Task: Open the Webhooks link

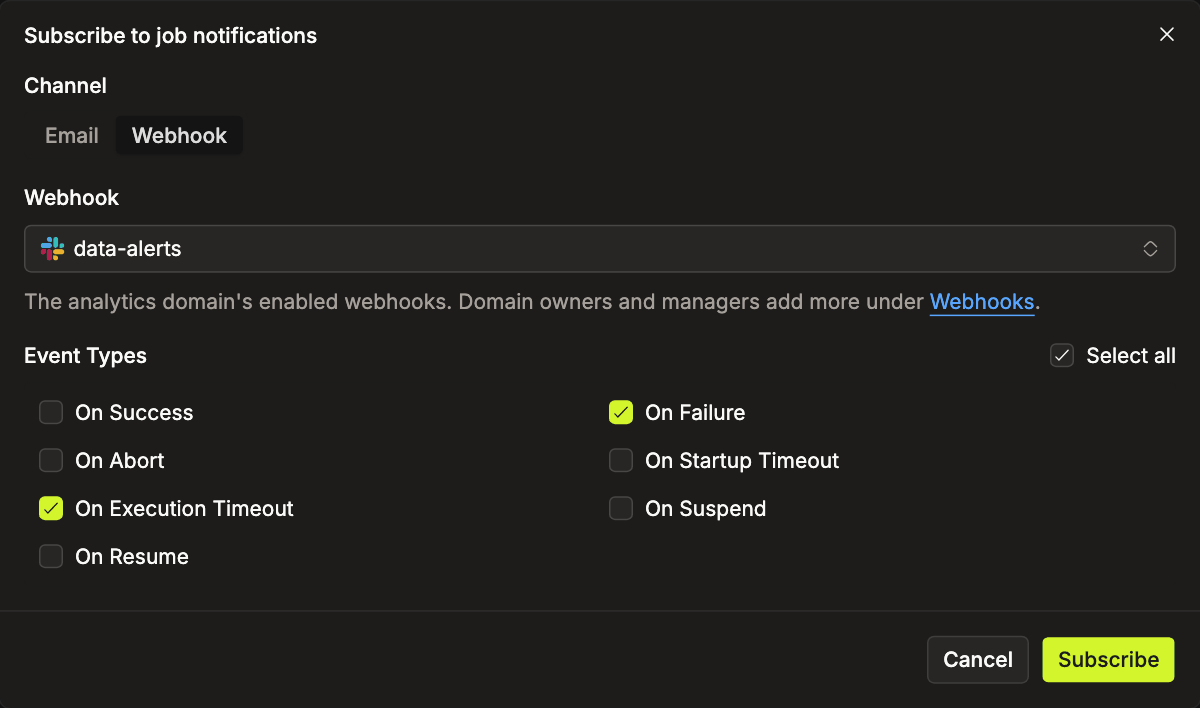Action: [982, 301]
